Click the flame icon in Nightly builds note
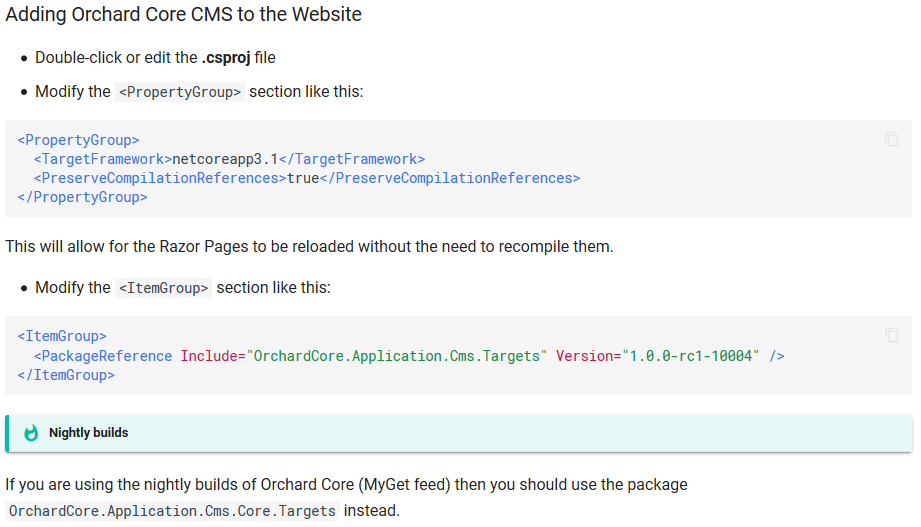 point(31,433)
